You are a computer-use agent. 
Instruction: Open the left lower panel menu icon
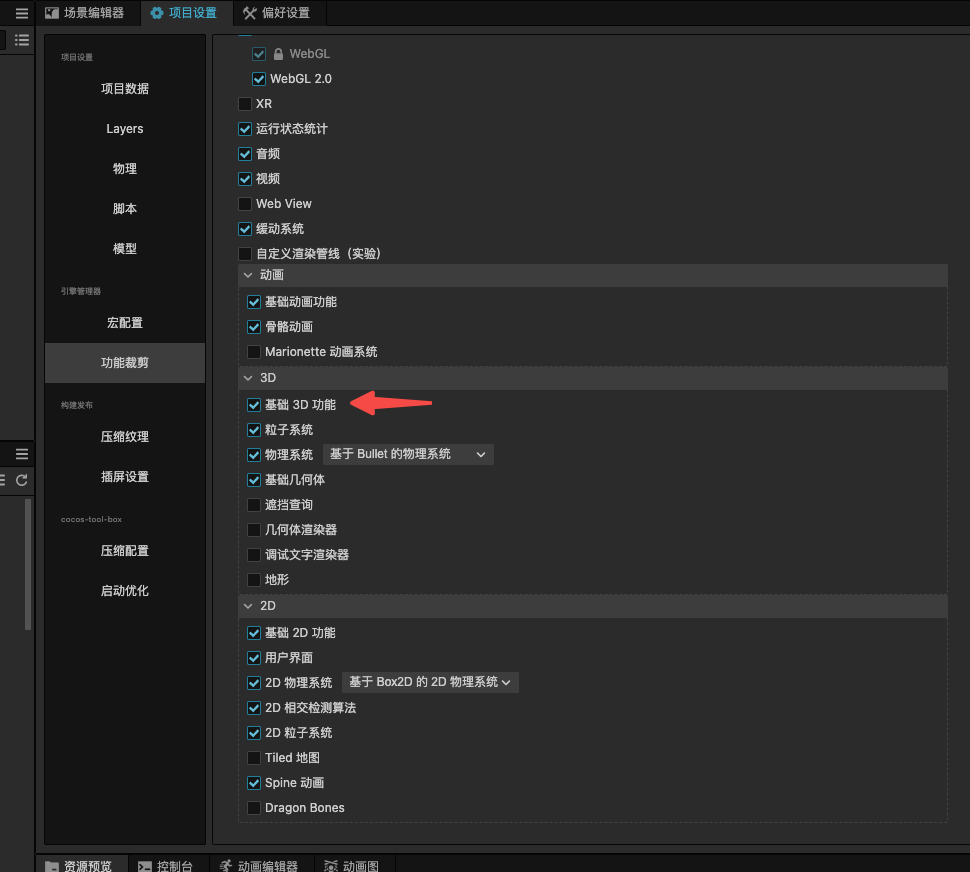[x=22, y=454]
